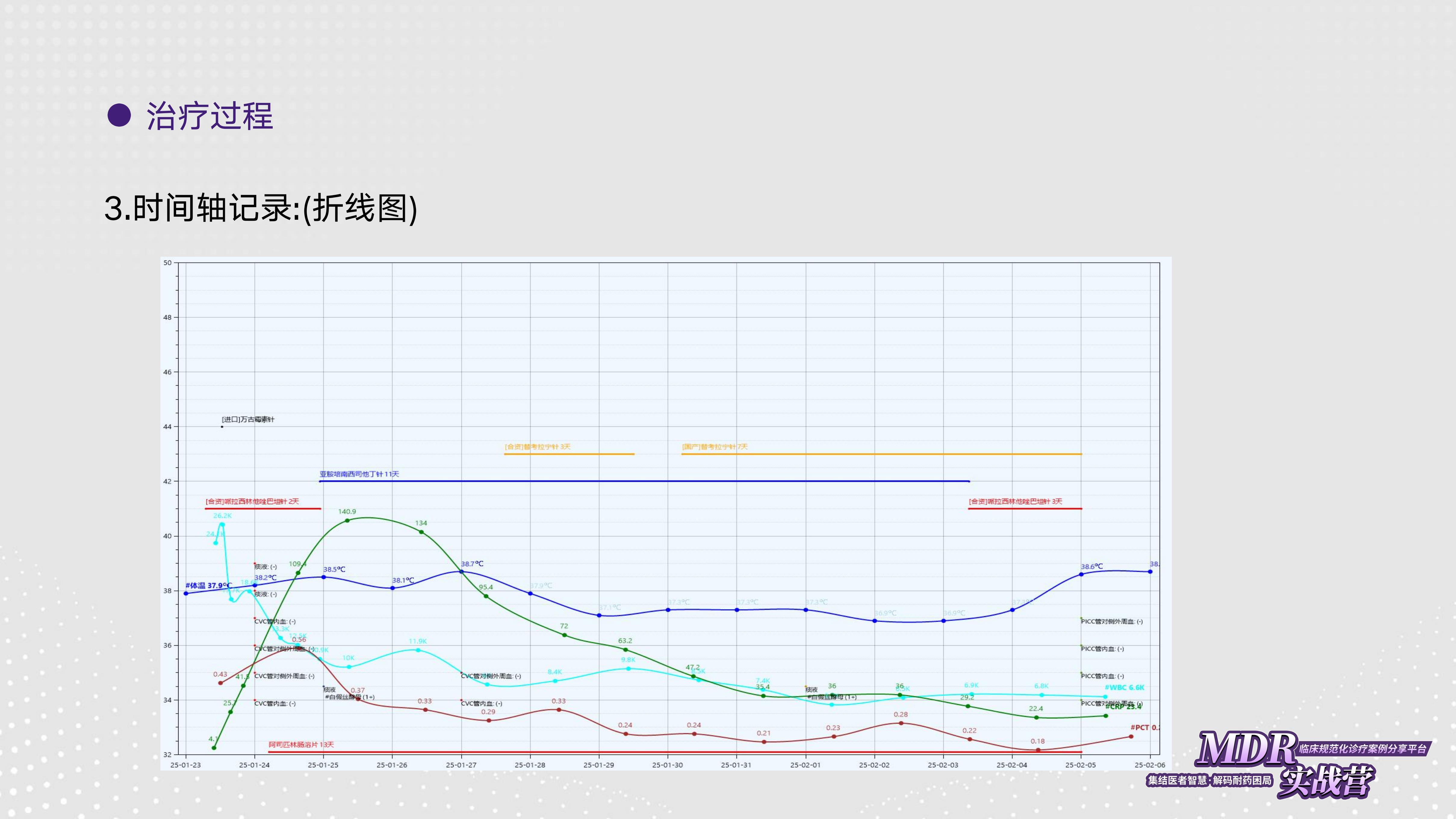Click the 0.43 PCT starting data point
The image size is (1456, 819).
220,683
